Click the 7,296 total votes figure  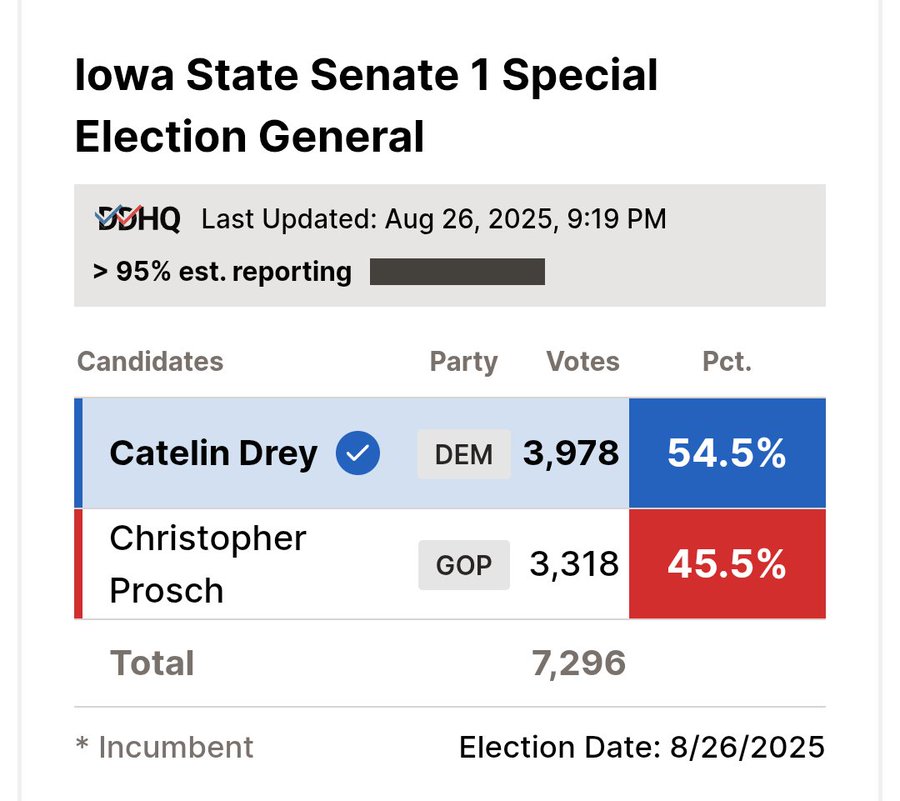579,663
